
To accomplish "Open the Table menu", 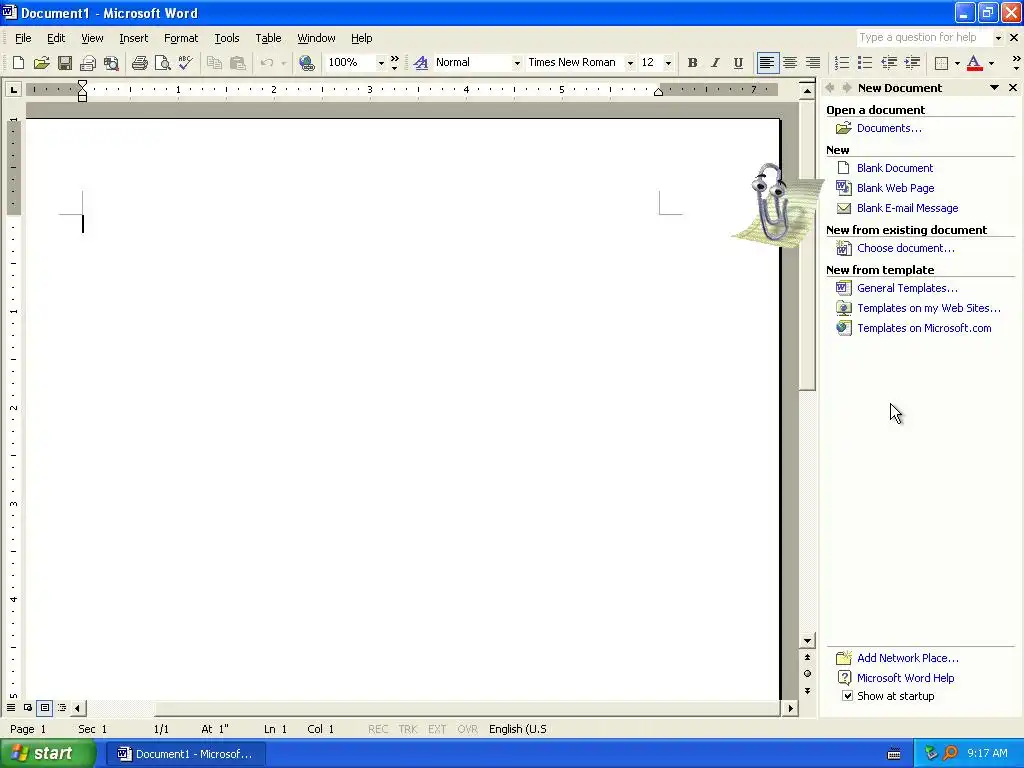I will pos(268,38).
